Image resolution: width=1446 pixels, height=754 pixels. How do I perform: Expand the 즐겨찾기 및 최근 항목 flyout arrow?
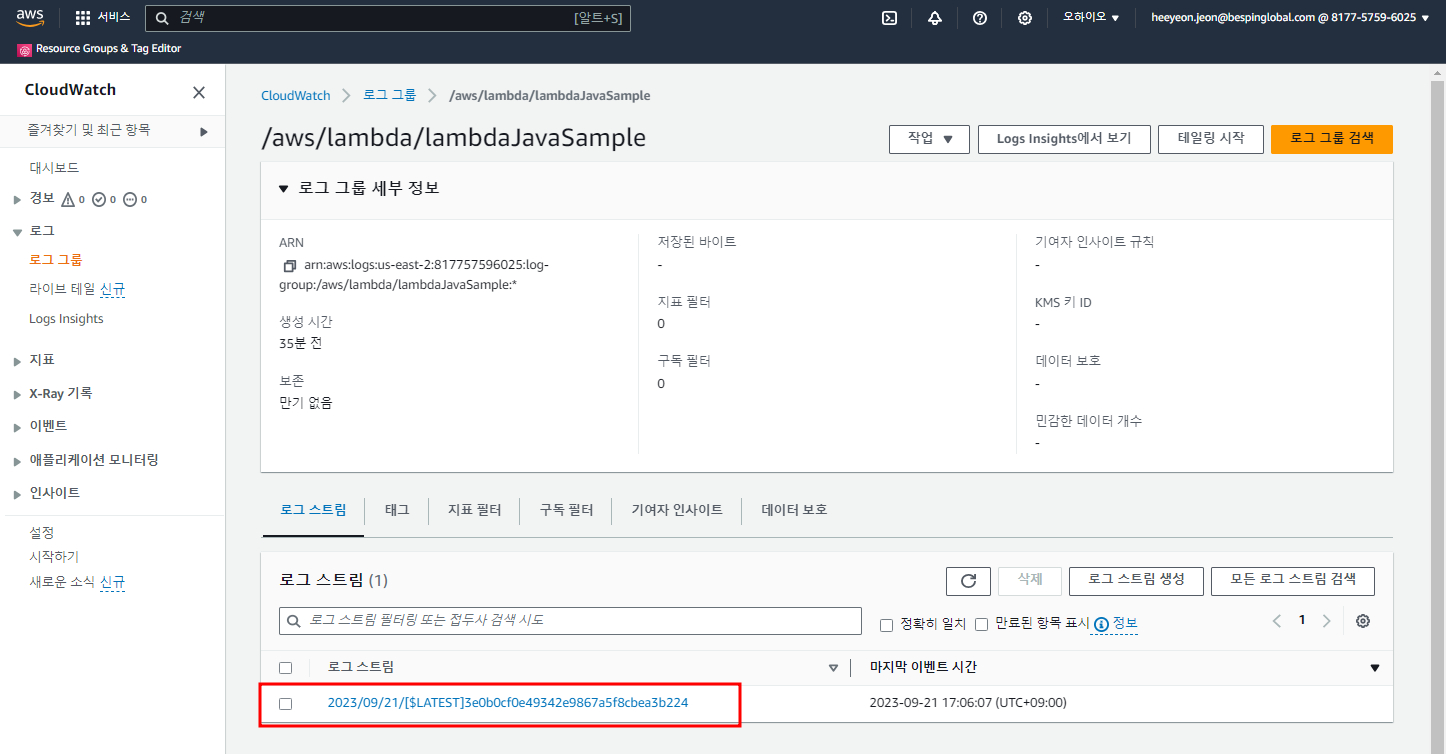coord(204,131)
